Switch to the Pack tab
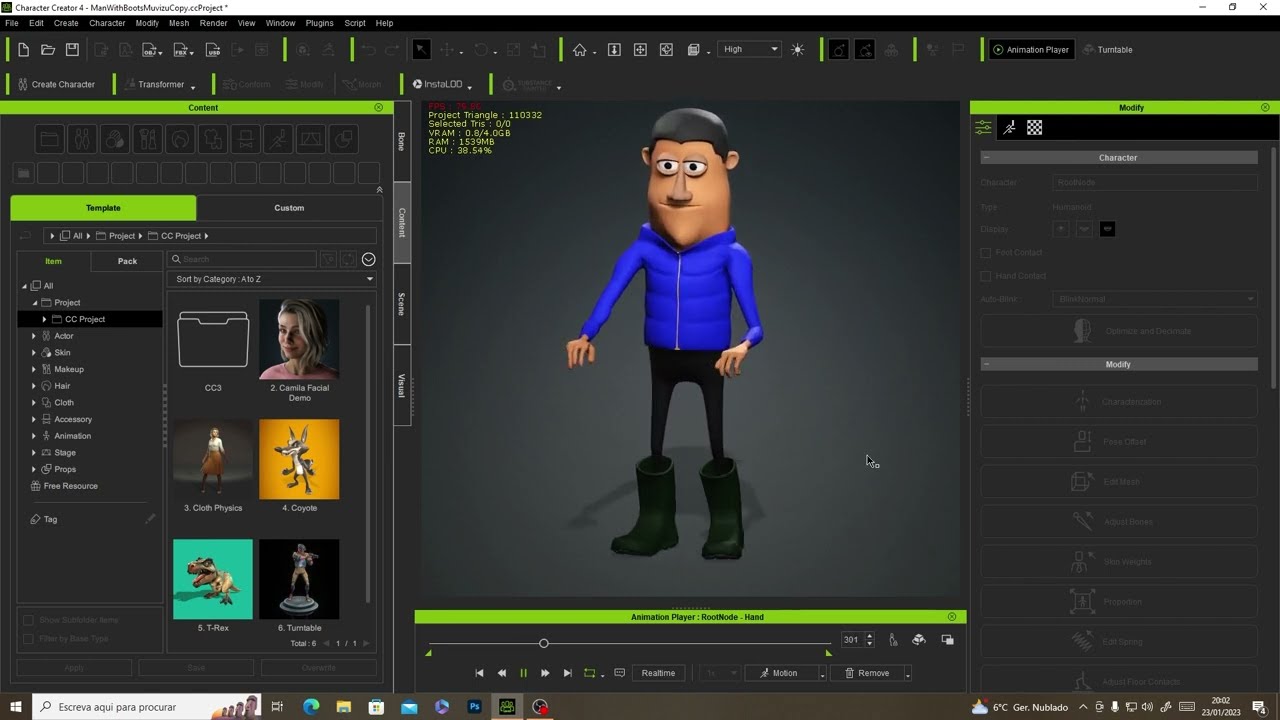1280x720 pixels. tap(127, 261)
